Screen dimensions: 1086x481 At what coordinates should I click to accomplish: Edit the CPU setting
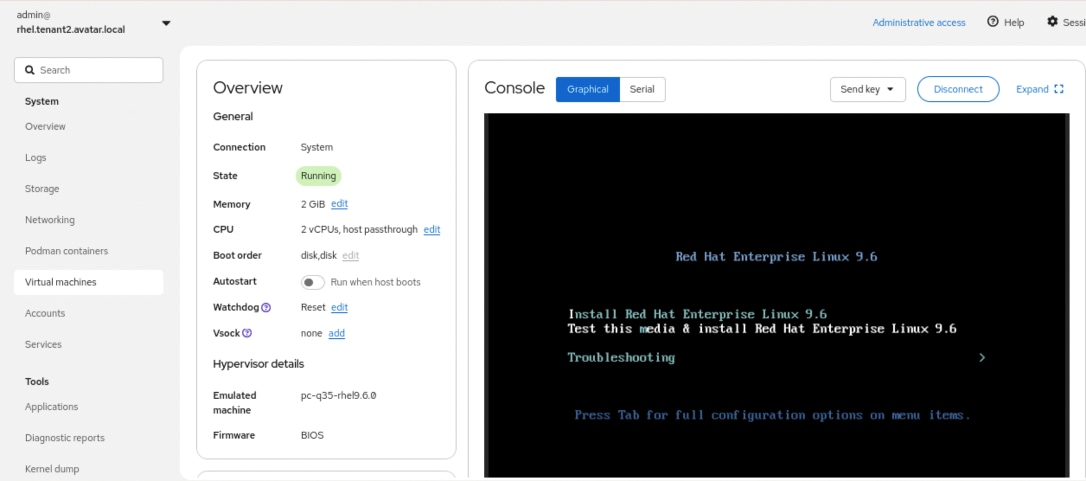(431, 229)
